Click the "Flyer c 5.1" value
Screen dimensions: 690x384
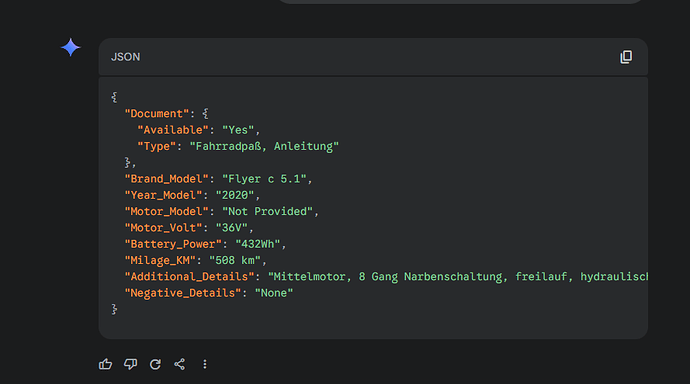tap(264, 179)
